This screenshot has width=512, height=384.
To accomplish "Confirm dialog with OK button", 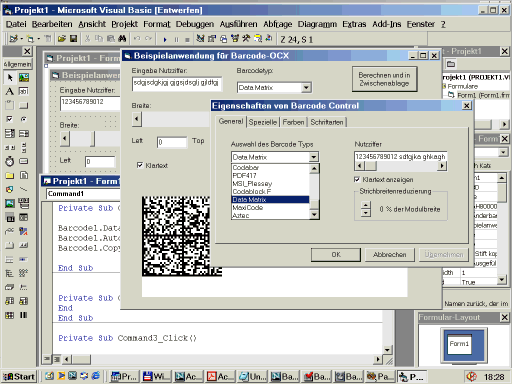I will click(x=336, y=255).
